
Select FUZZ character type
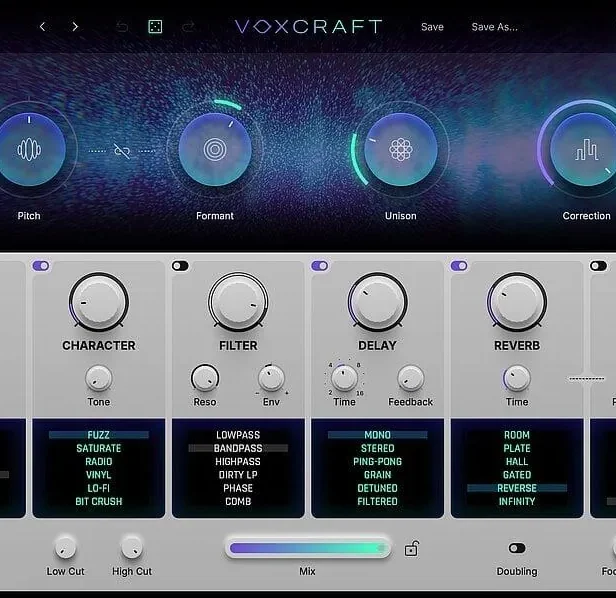tap(99, 435)
